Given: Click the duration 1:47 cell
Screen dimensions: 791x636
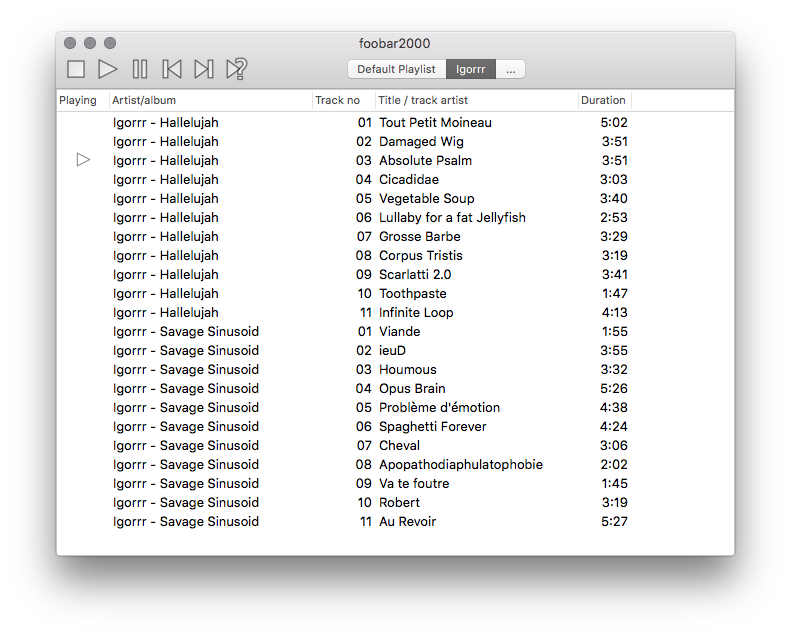Looking at the screenshot, I should (614, 294).
